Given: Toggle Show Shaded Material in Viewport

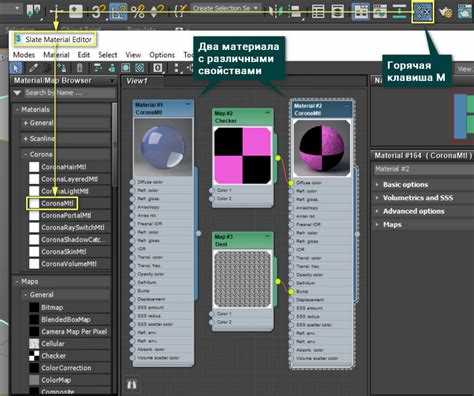Looking at the screenshot, I should 126,68.
